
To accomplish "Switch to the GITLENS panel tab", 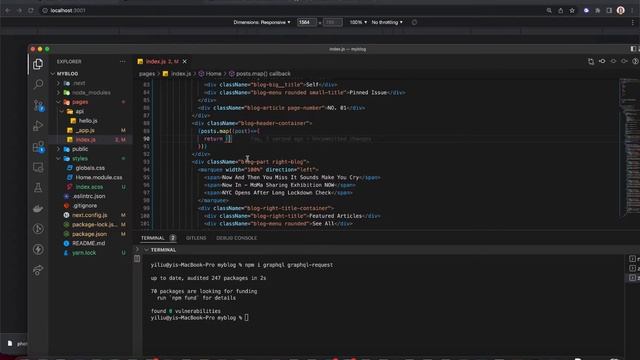I will click(x=196, y=238).
